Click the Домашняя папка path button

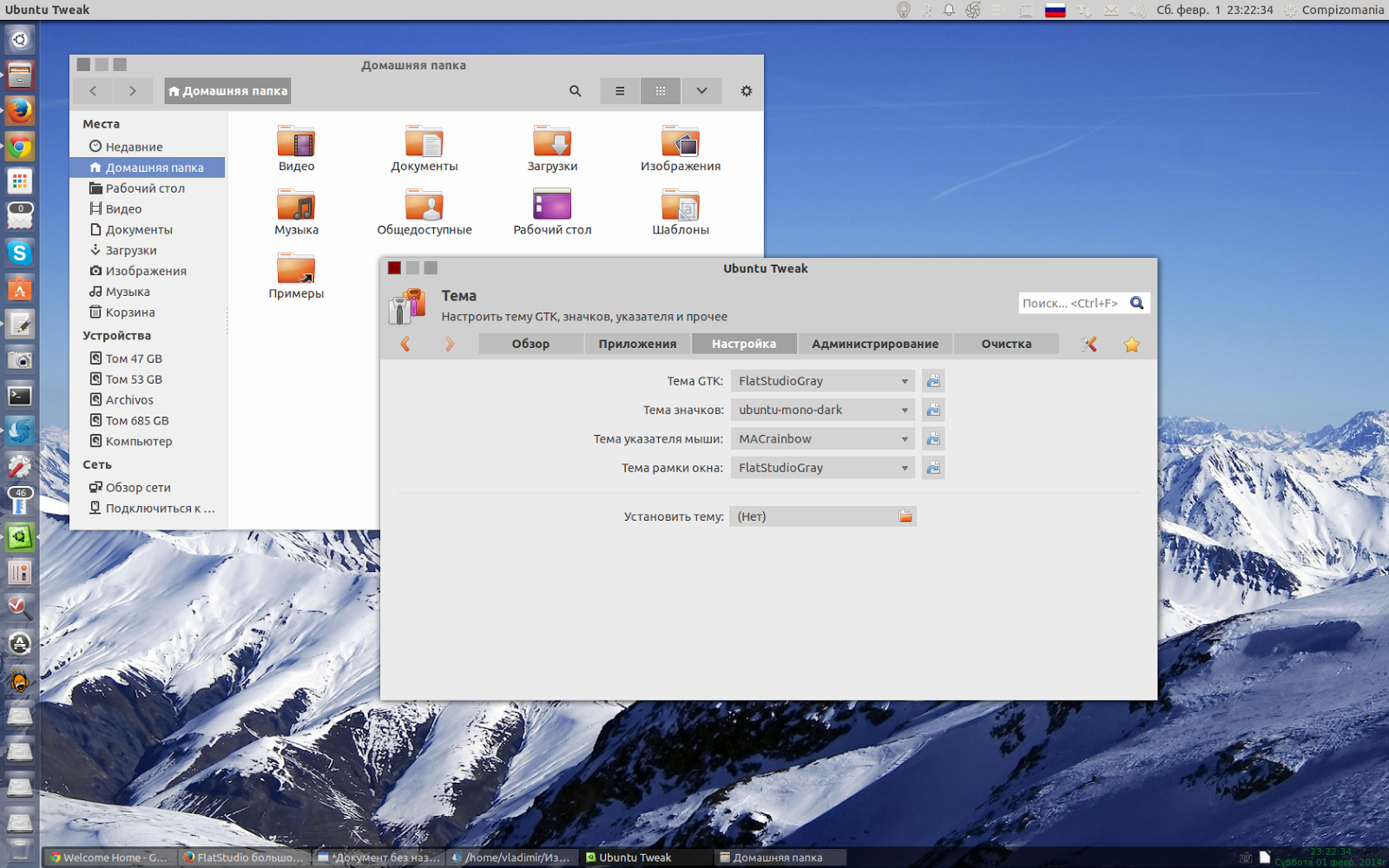[227, 91]
